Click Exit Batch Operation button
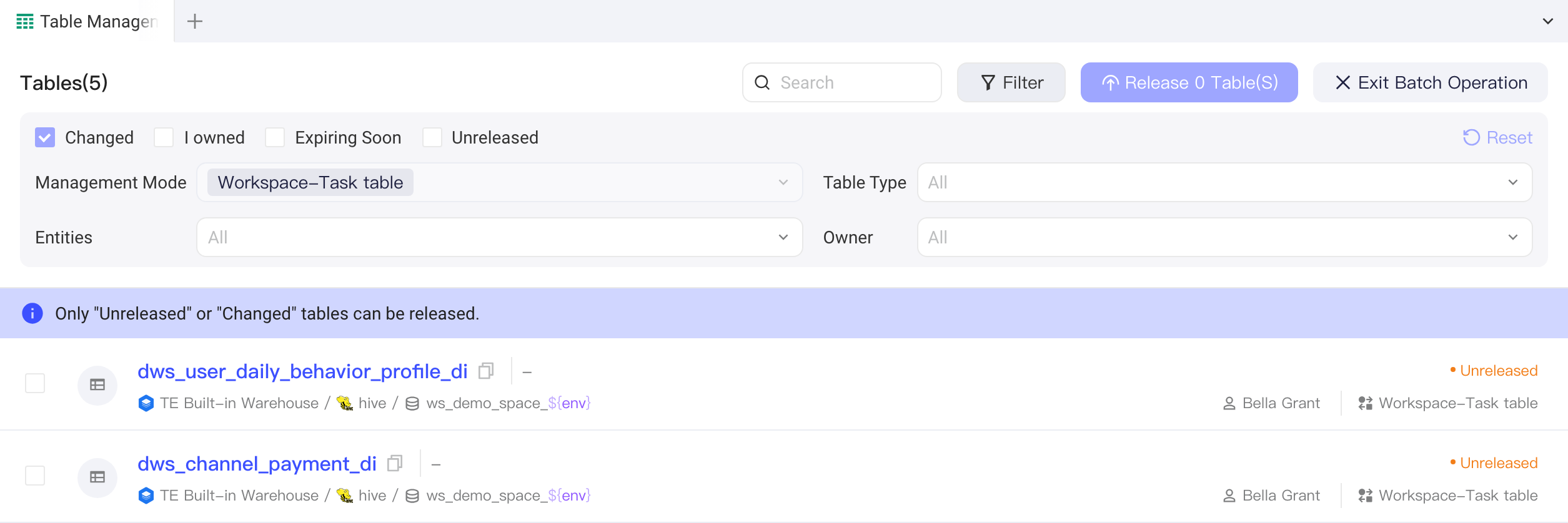The image size is (1568, 523). (x=1431, y=82)
